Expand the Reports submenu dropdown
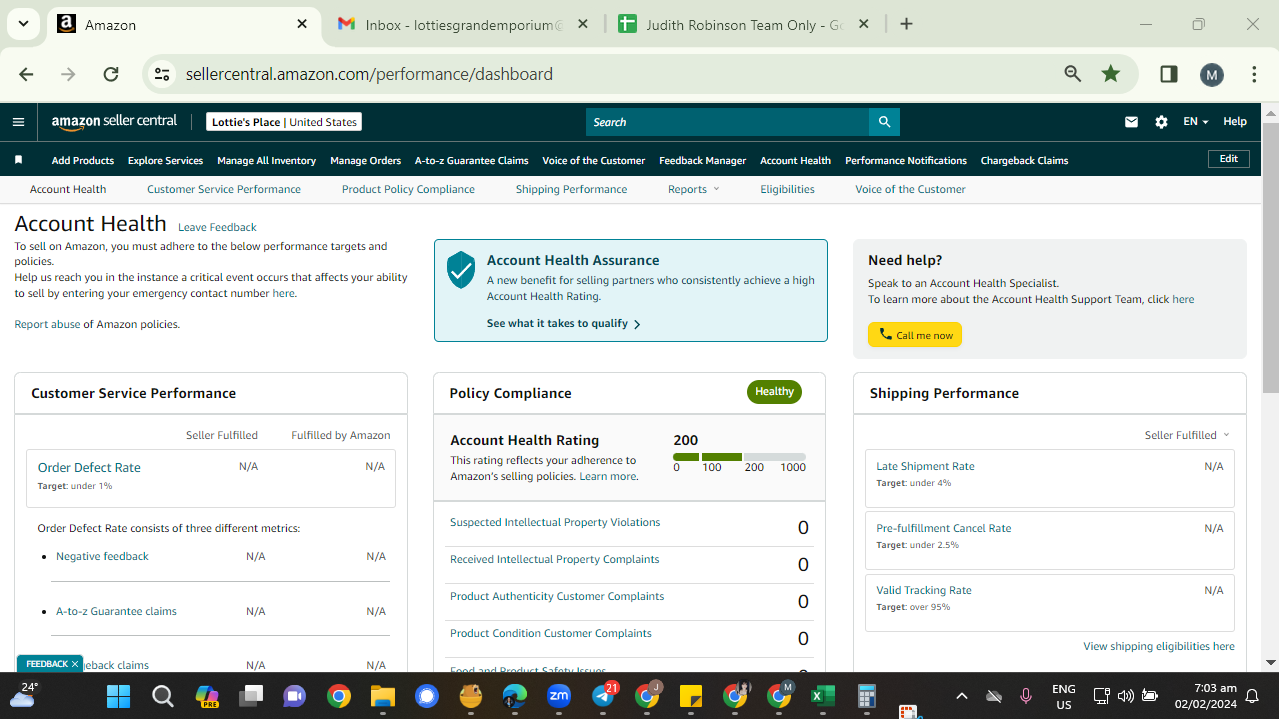1279x719 pixels. point(694,189)
